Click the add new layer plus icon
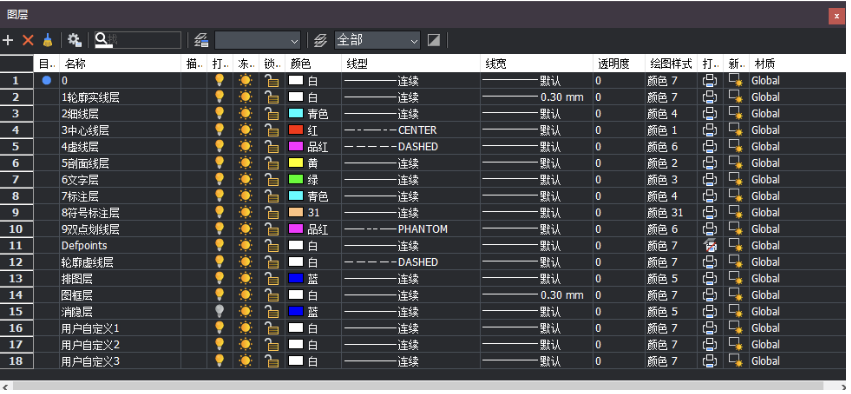Image resolution: width=851 pixels, height=394 pixels. point(8,40)
